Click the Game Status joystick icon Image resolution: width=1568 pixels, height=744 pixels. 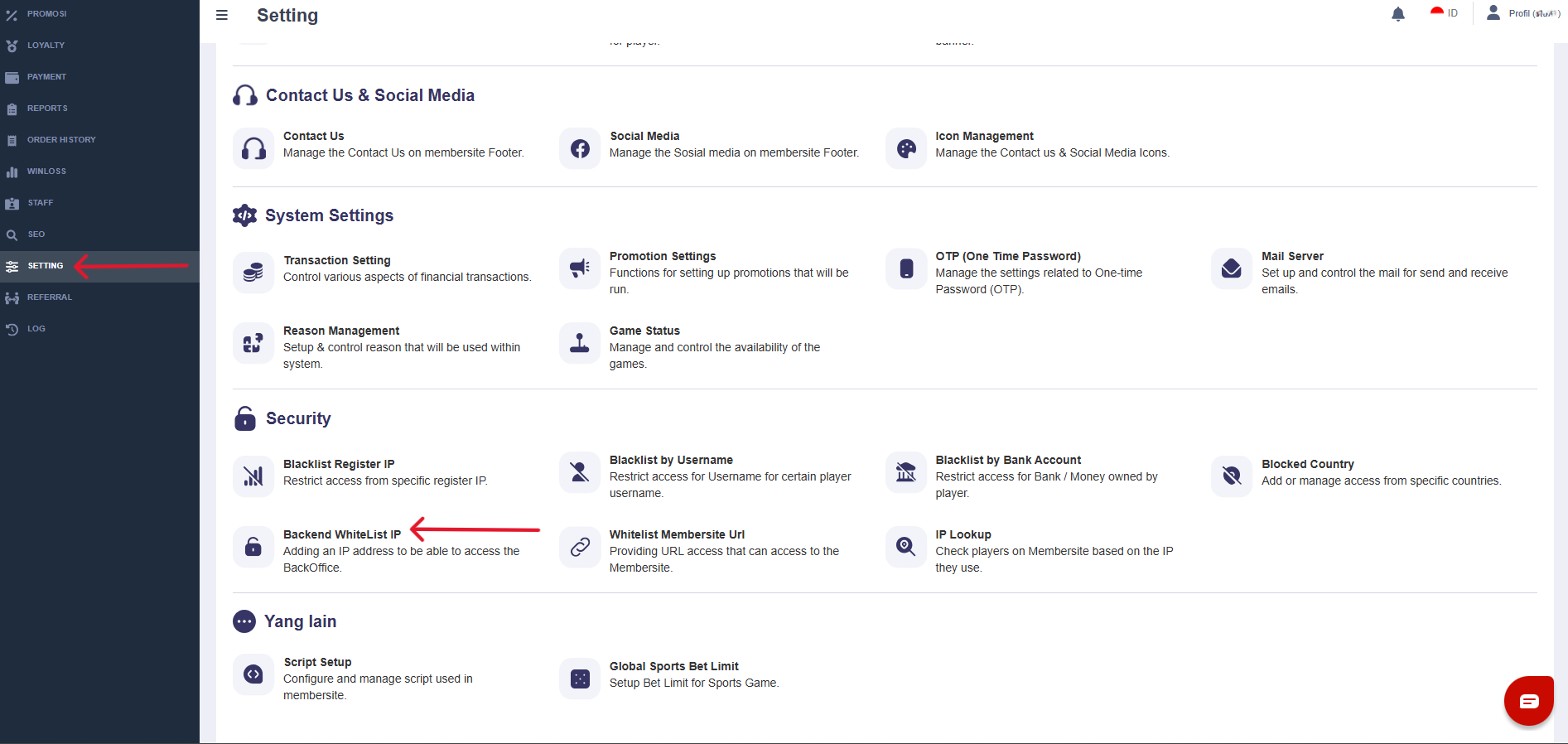580,343
